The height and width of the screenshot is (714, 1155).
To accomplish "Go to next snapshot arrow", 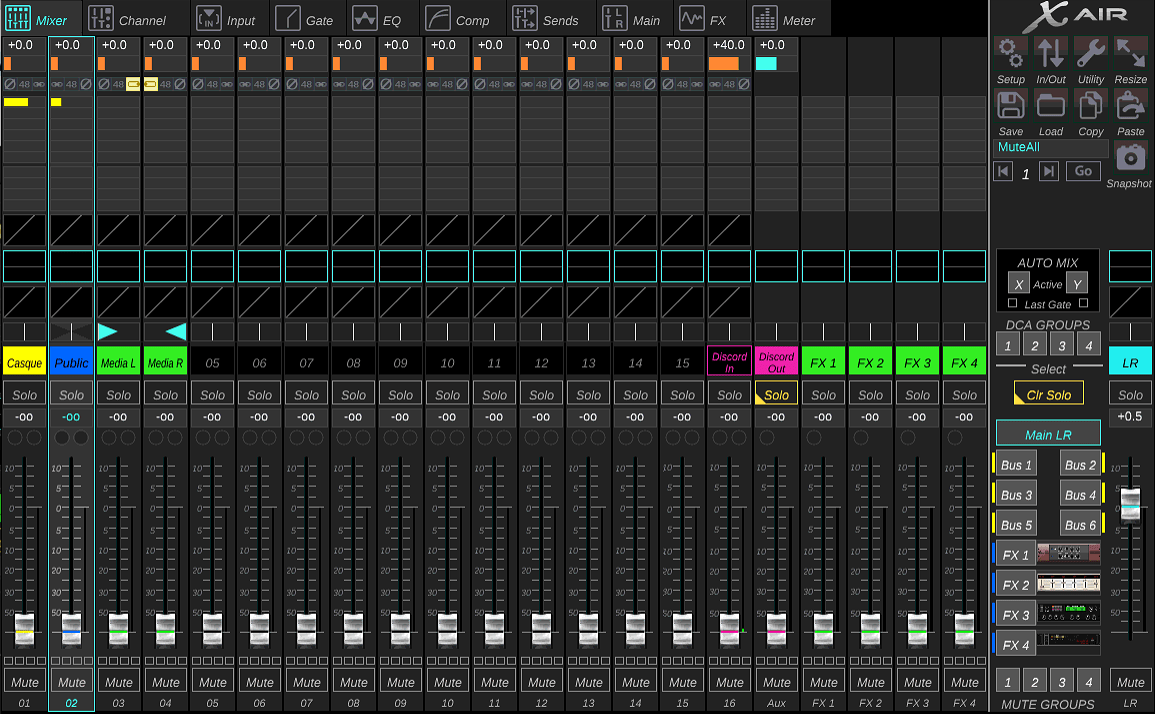I will click(x=1048, y=172).
